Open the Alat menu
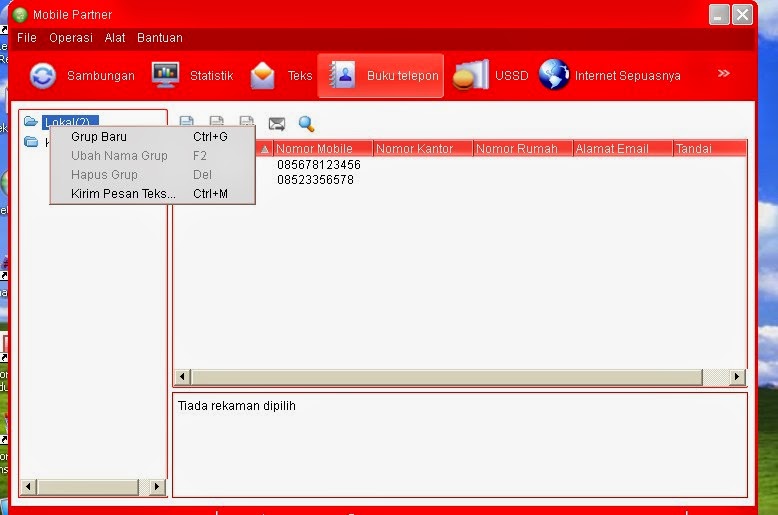Image resolution: width=778 pixels, height=515 pixels. (x=115, y=38)
